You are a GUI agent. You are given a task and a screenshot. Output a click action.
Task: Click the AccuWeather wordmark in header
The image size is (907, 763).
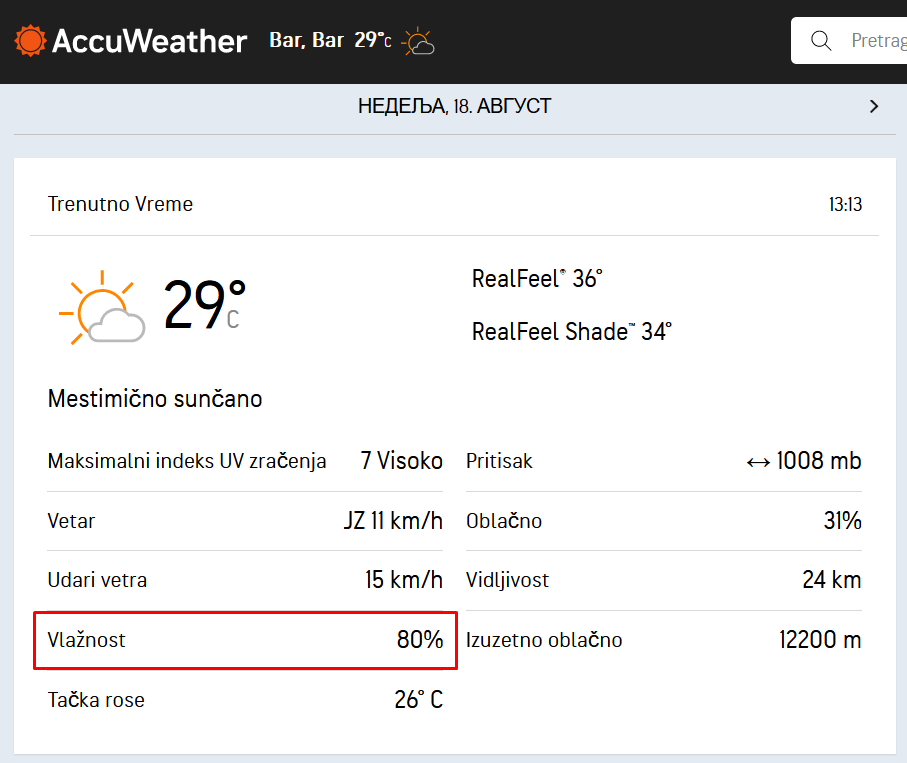149,41
